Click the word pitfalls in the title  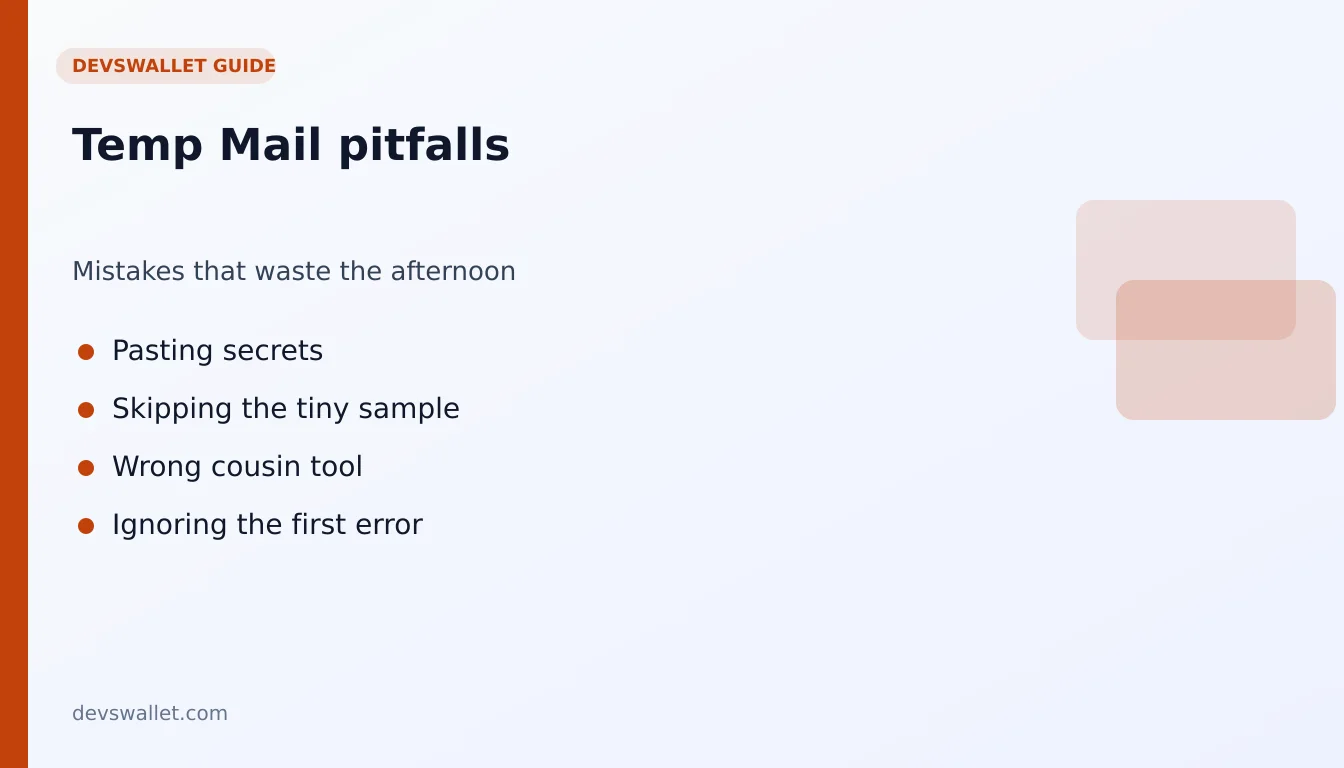[424, 146]
